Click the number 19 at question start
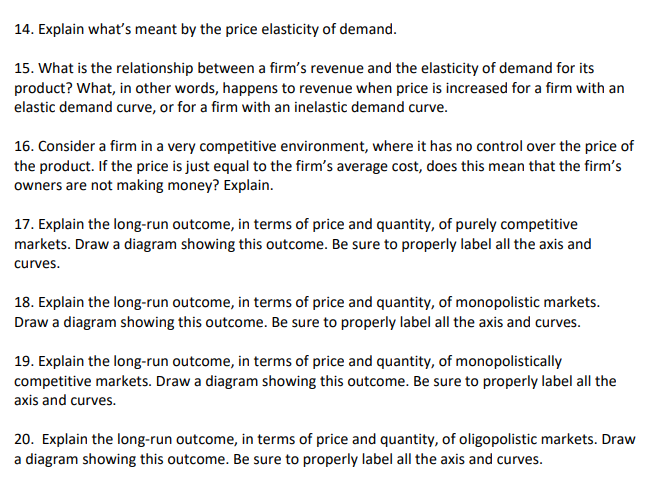Screen dimensions: 663x497 coord(23,361)
